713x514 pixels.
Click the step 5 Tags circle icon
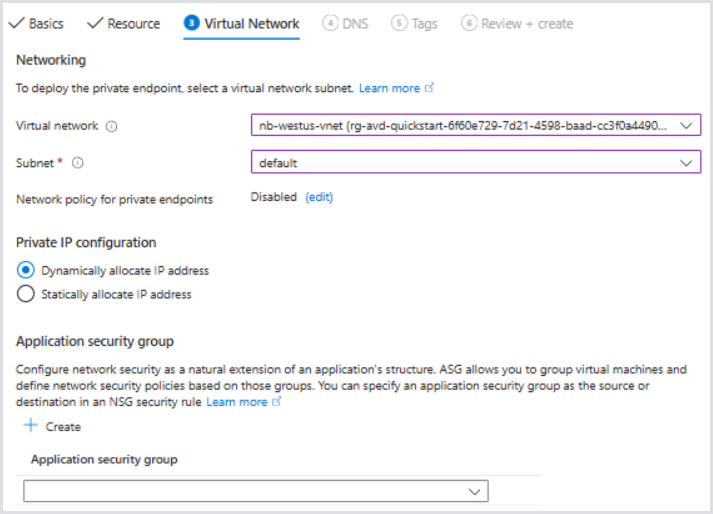point(399,23)
